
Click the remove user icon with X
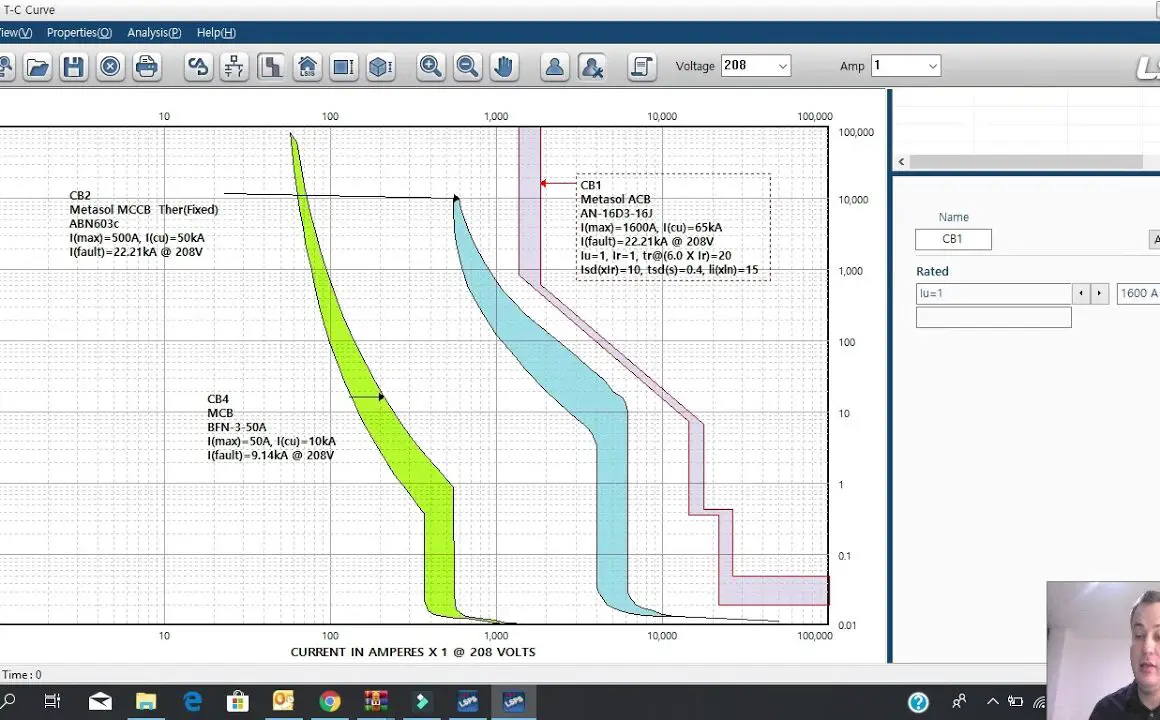pos(591,67)
